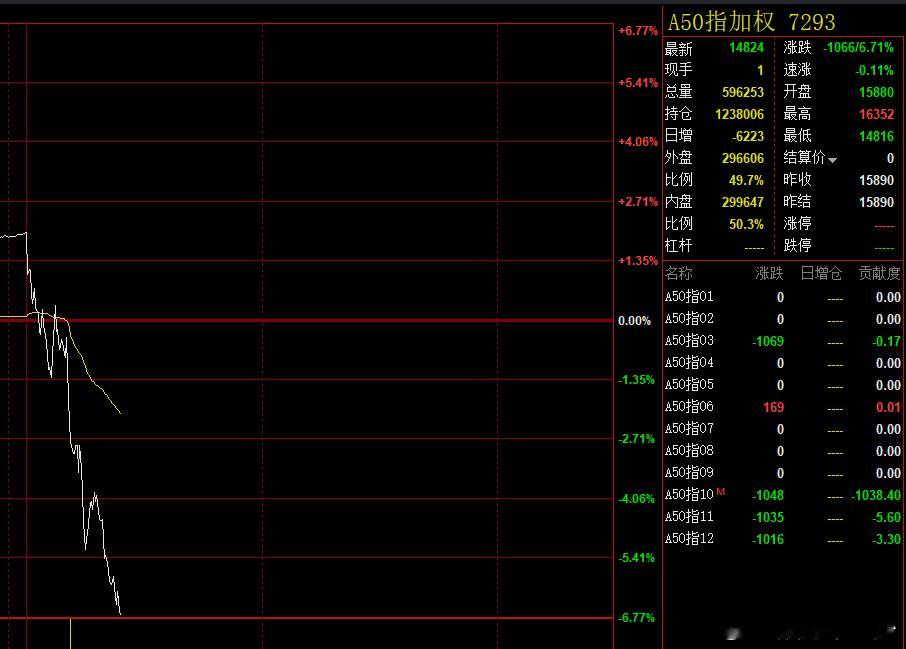
Task: Select the A50指08 contract row
Action: [x=782, y=451]
